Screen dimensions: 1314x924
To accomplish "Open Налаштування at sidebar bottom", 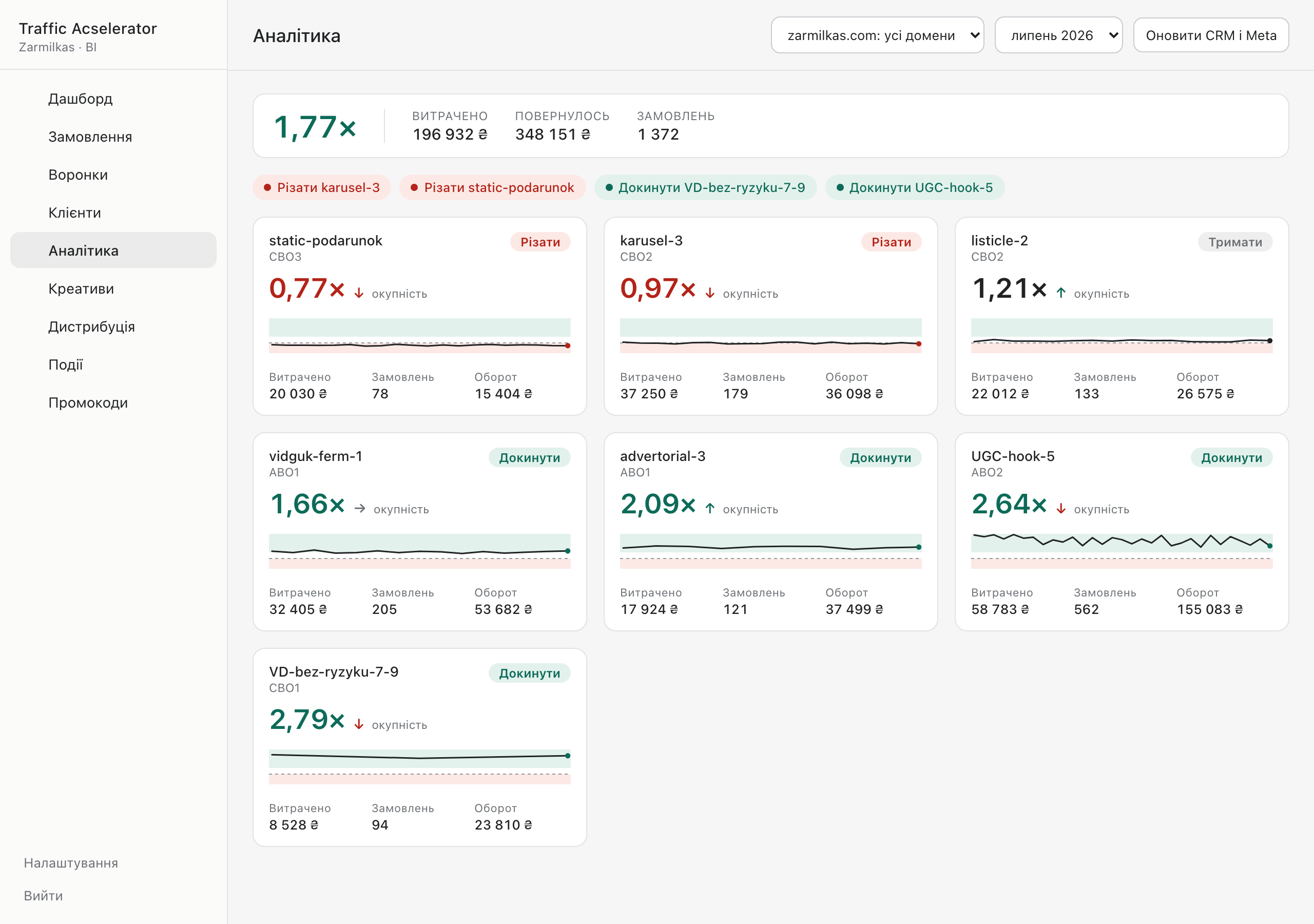I will coord(71,863).
